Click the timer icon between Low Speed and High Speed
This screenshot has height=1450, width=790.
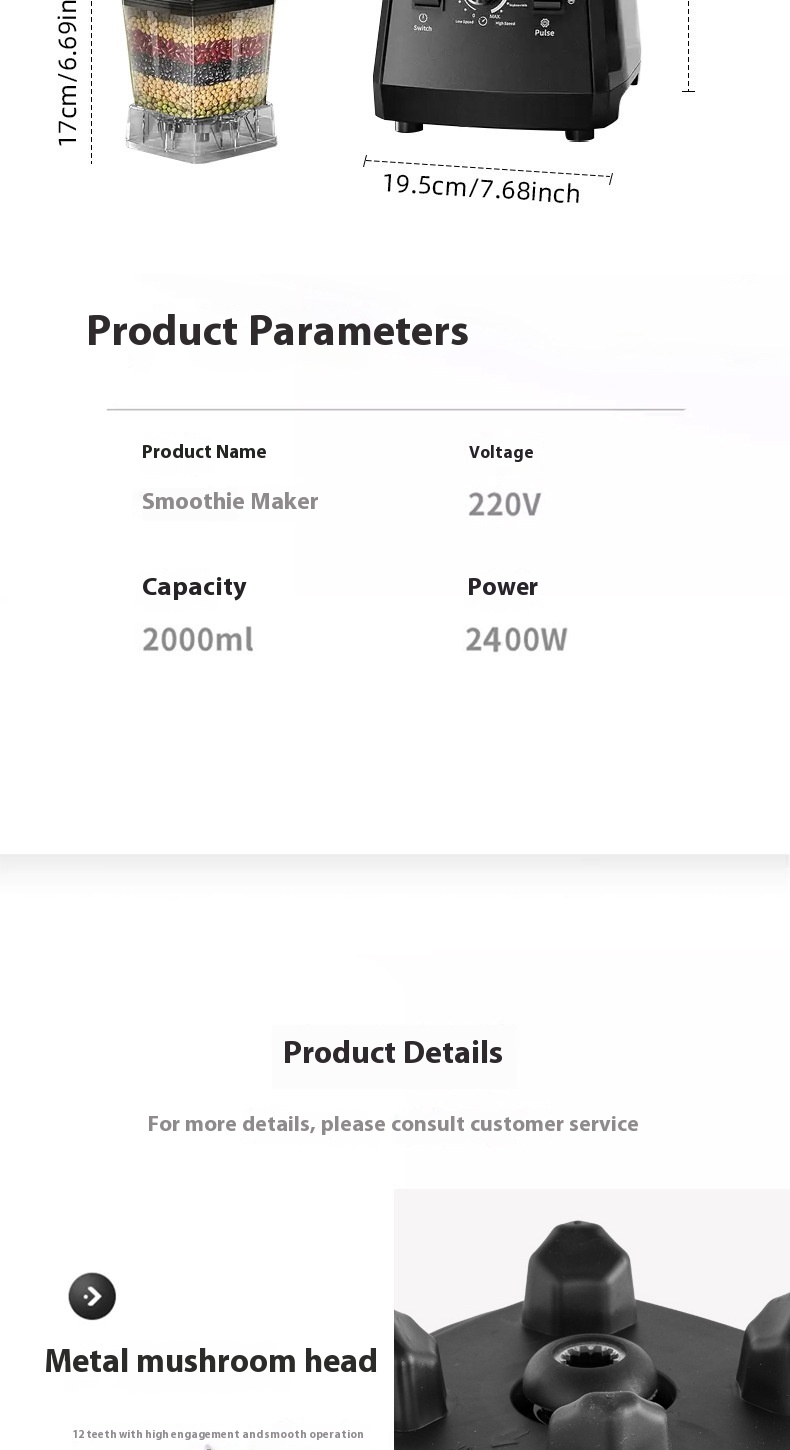(483, 20)
